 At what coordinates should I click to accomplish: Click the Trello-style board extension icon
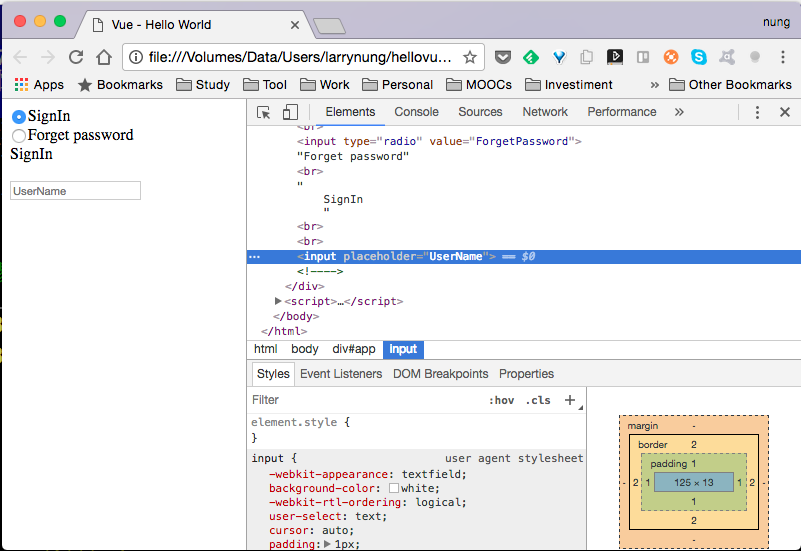click(643, 57)
